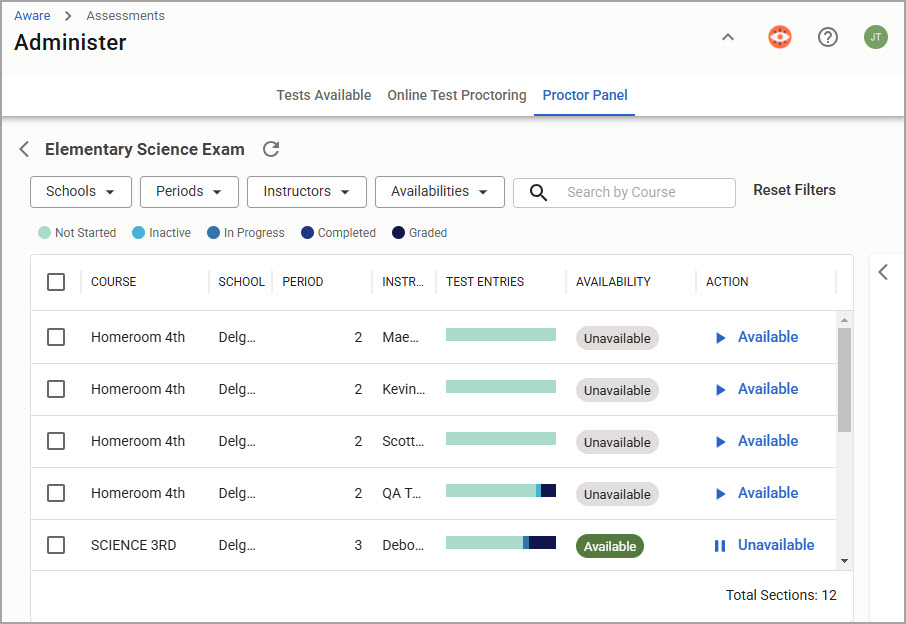
Task: Click test entries bar for SCIENCE 3RD row
Action: click(501, 543)
